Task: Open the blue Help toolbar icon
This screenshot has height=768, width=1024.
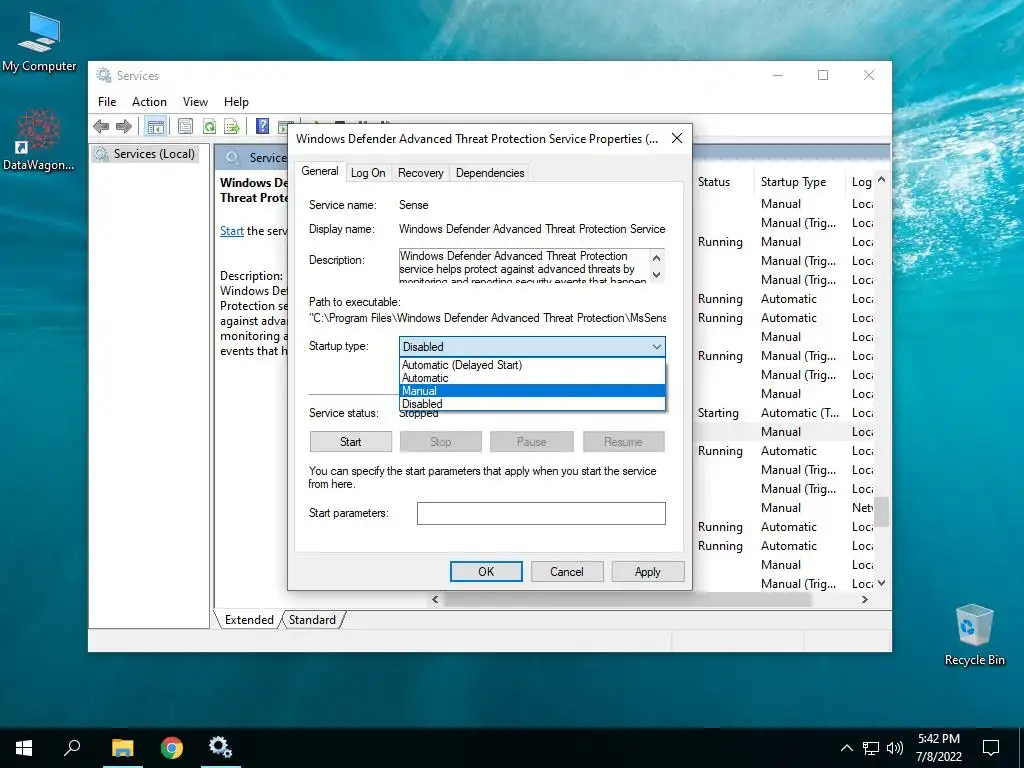Action: point(263,126)
